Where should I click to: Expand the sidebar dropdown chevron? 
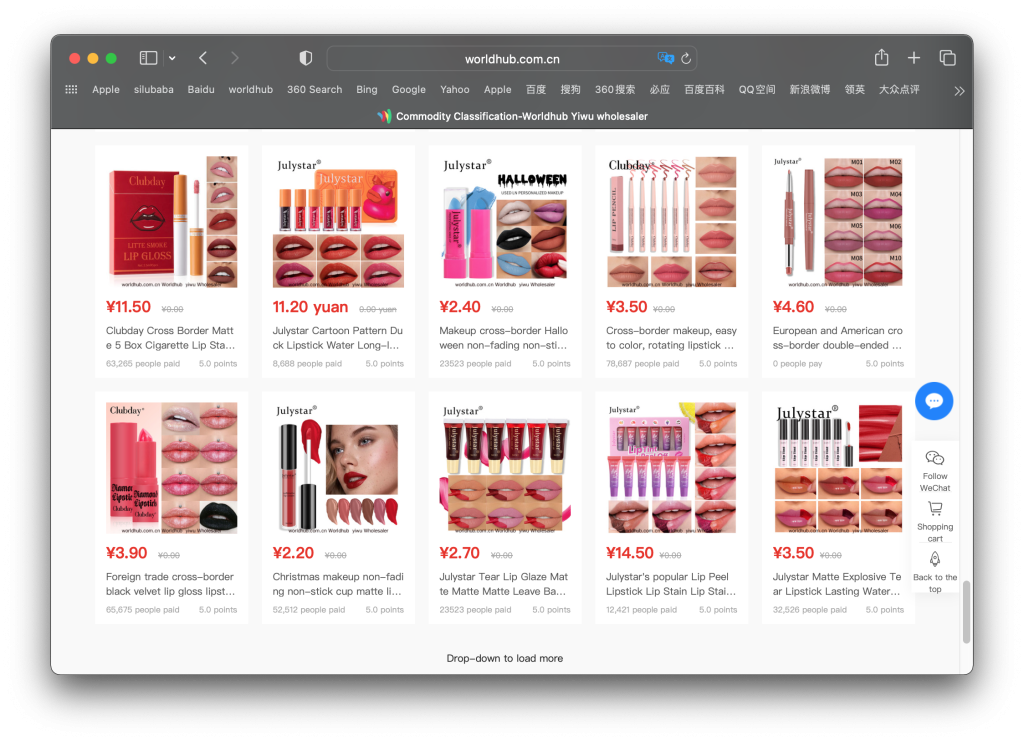(x=172, y=58)
